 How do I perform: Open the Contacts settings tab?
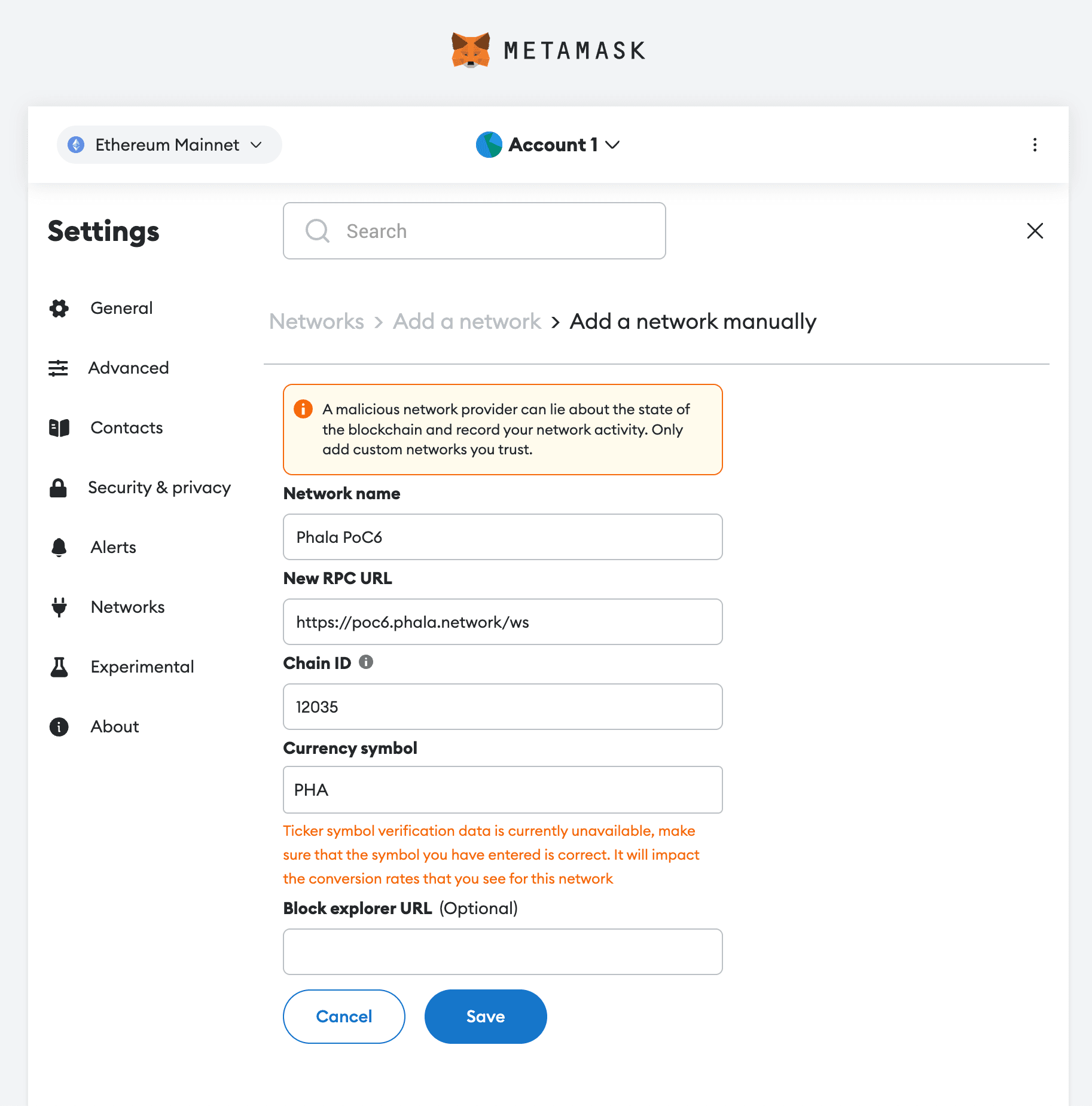(126, 428)
